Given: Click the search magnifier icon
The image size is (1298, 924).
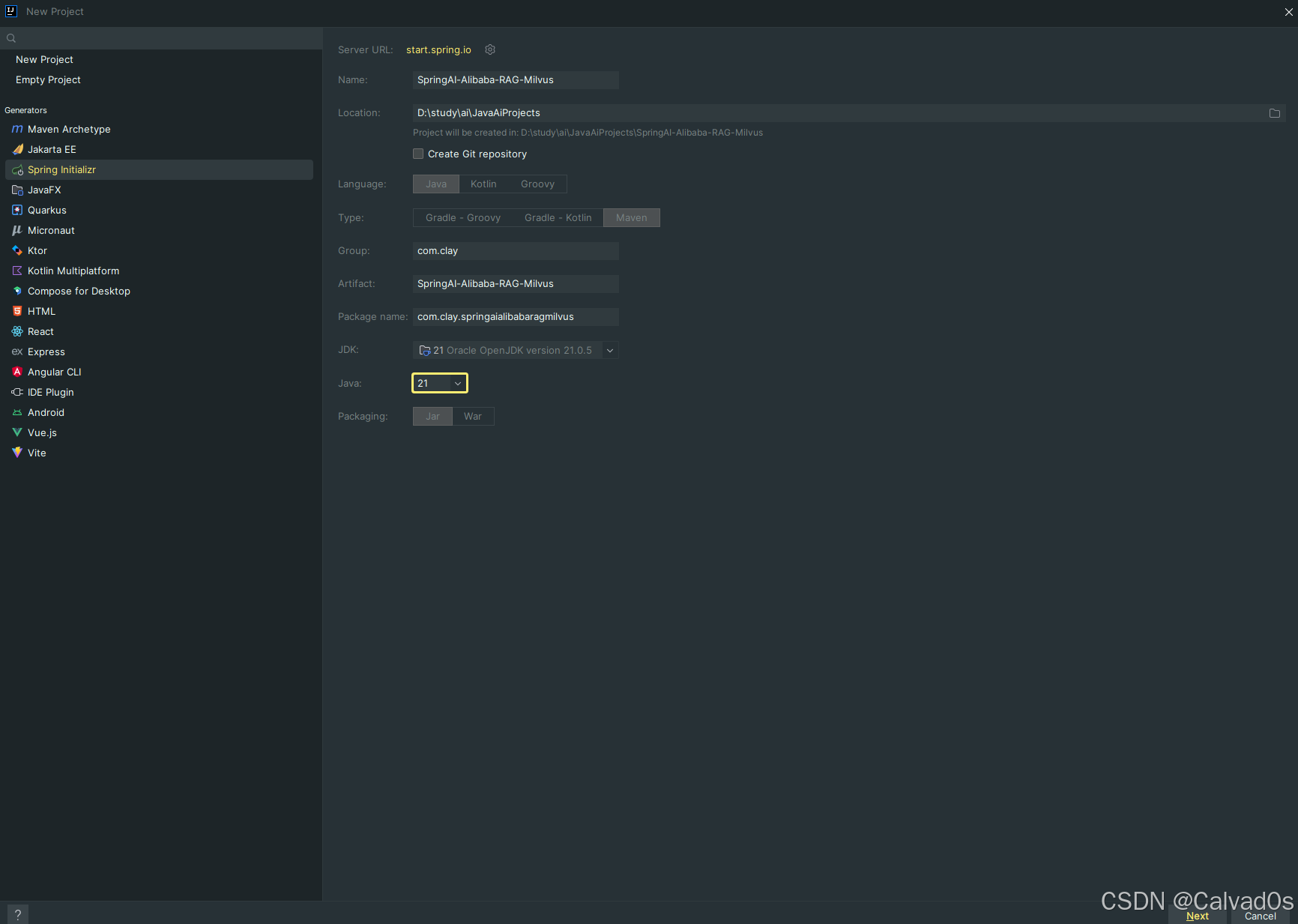Looking at the screenshot, I should point(11,38).
